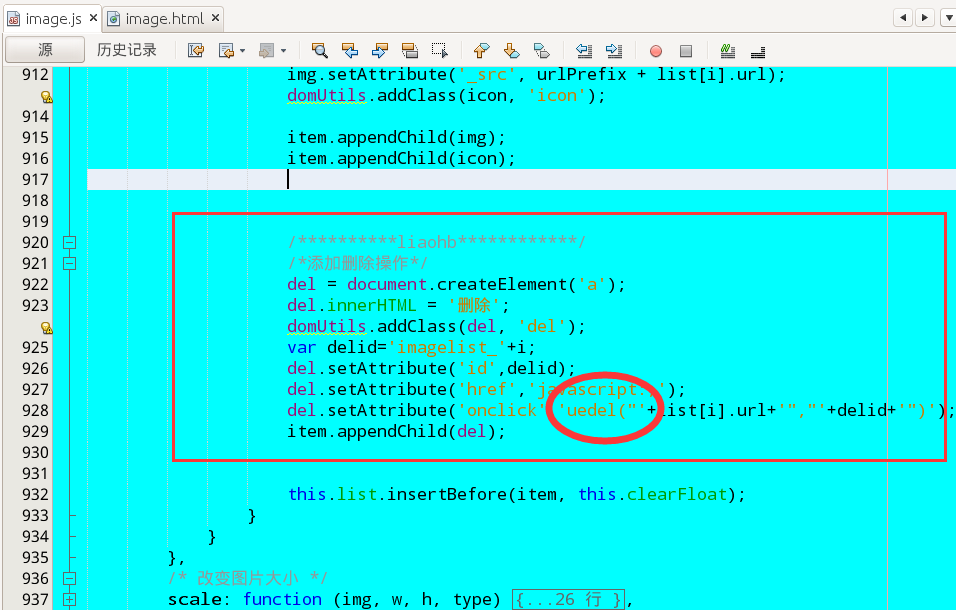Open the Back navigation dropdown arrow
The width and height of the screenshot is (956, 610).
(x=243, y=50)
